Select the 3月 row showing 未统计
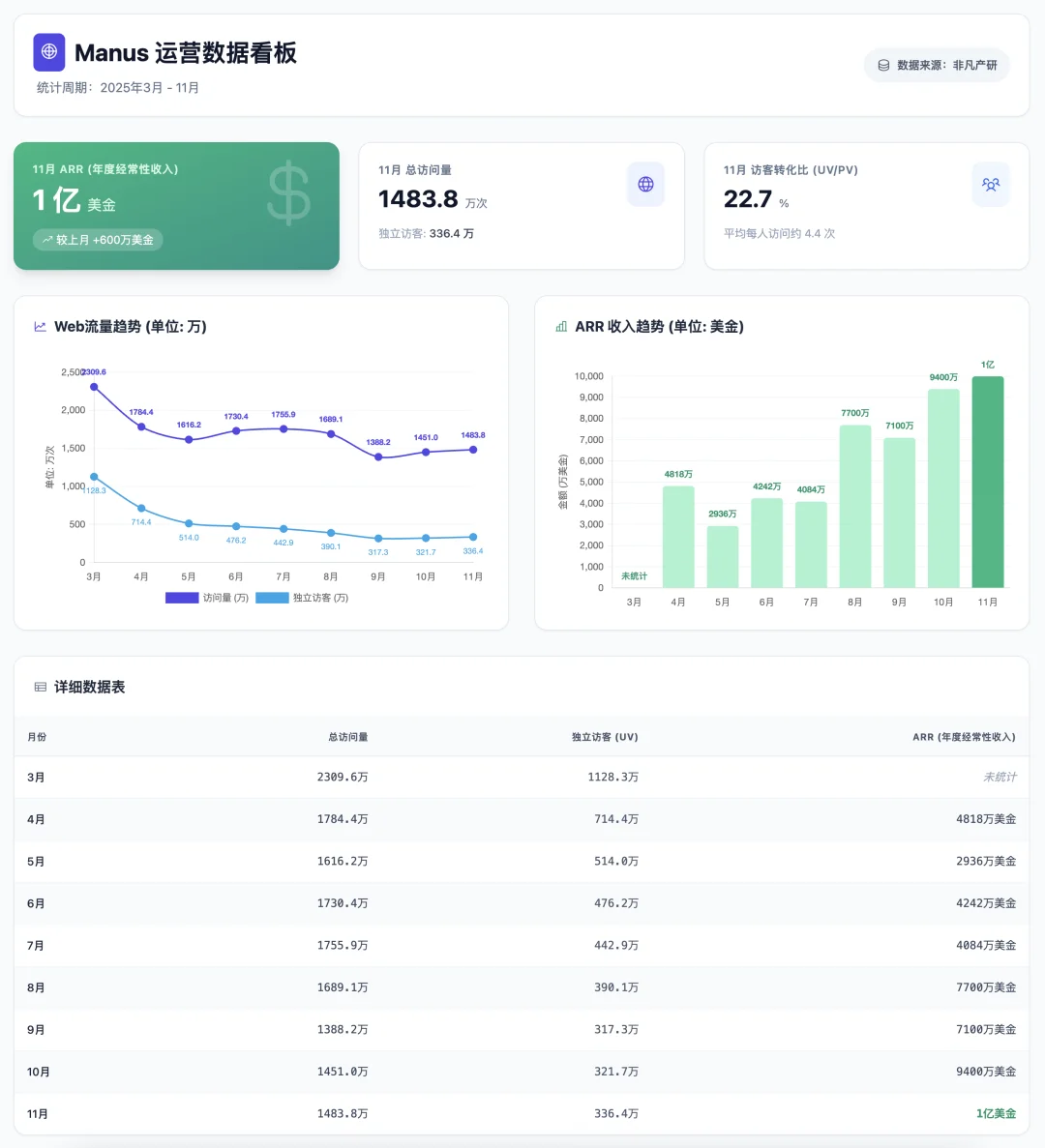The width and height of the screenshot is (1045, 1148). click(522, 777)
